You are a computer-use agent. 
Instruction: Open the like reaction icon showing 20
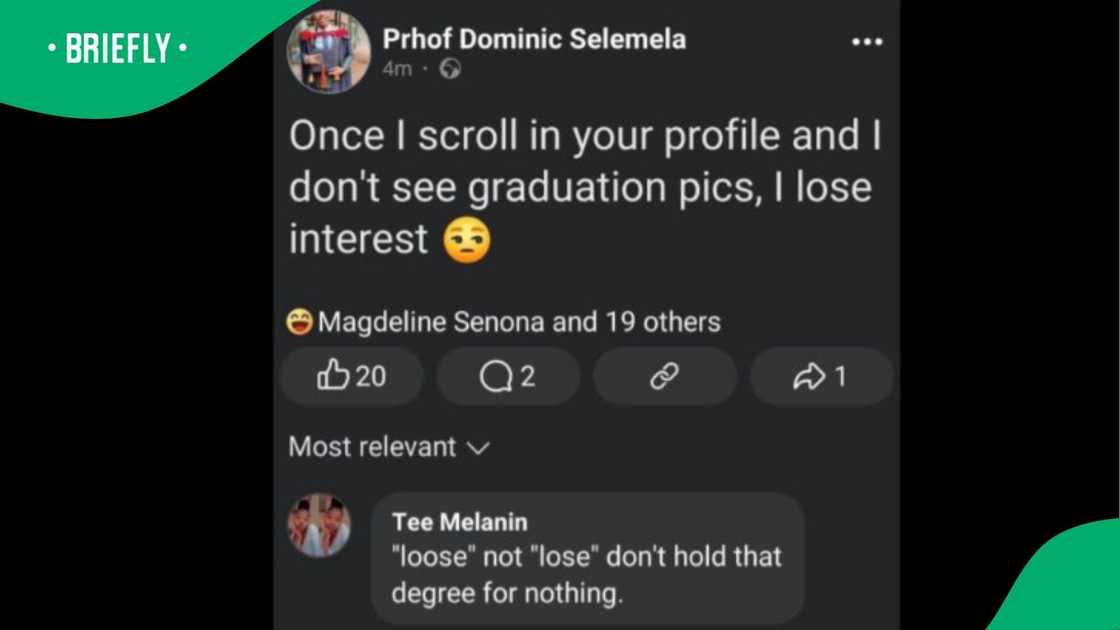click(351, 376)
